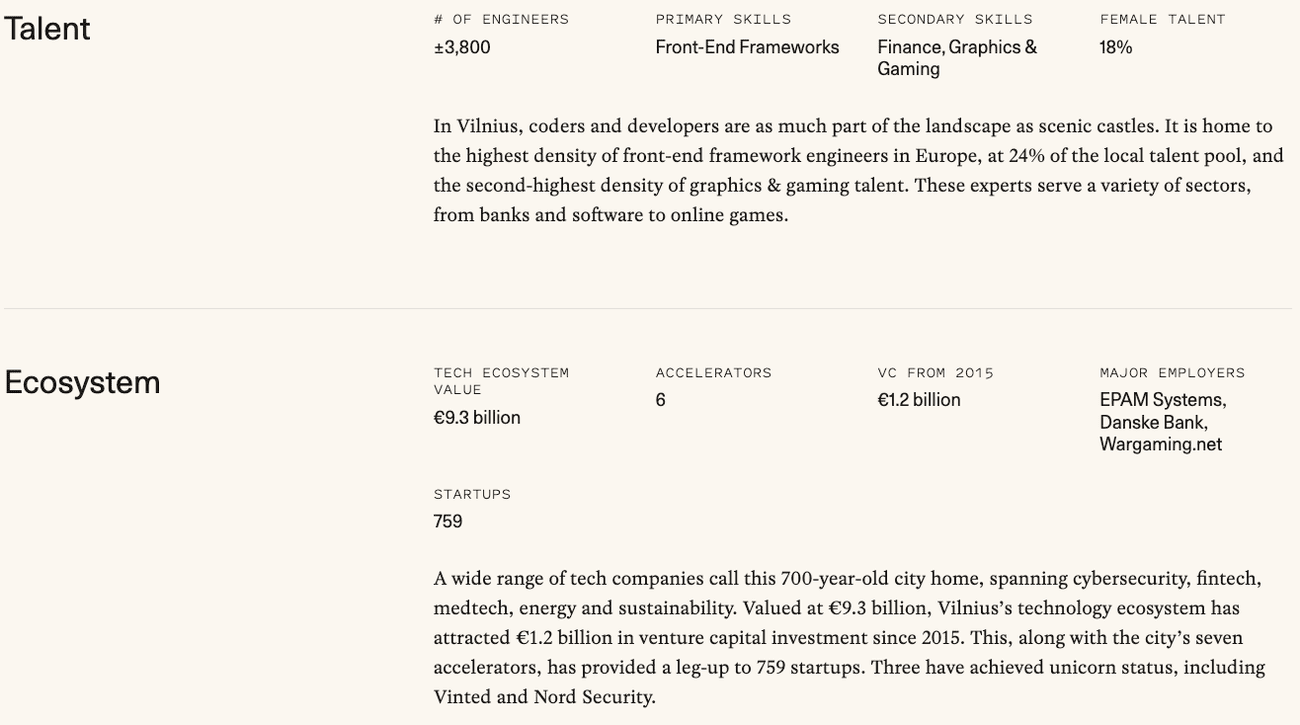Click the 18% female talent figure
The height and width of the screenshot is (725, 1300).
1116,47
